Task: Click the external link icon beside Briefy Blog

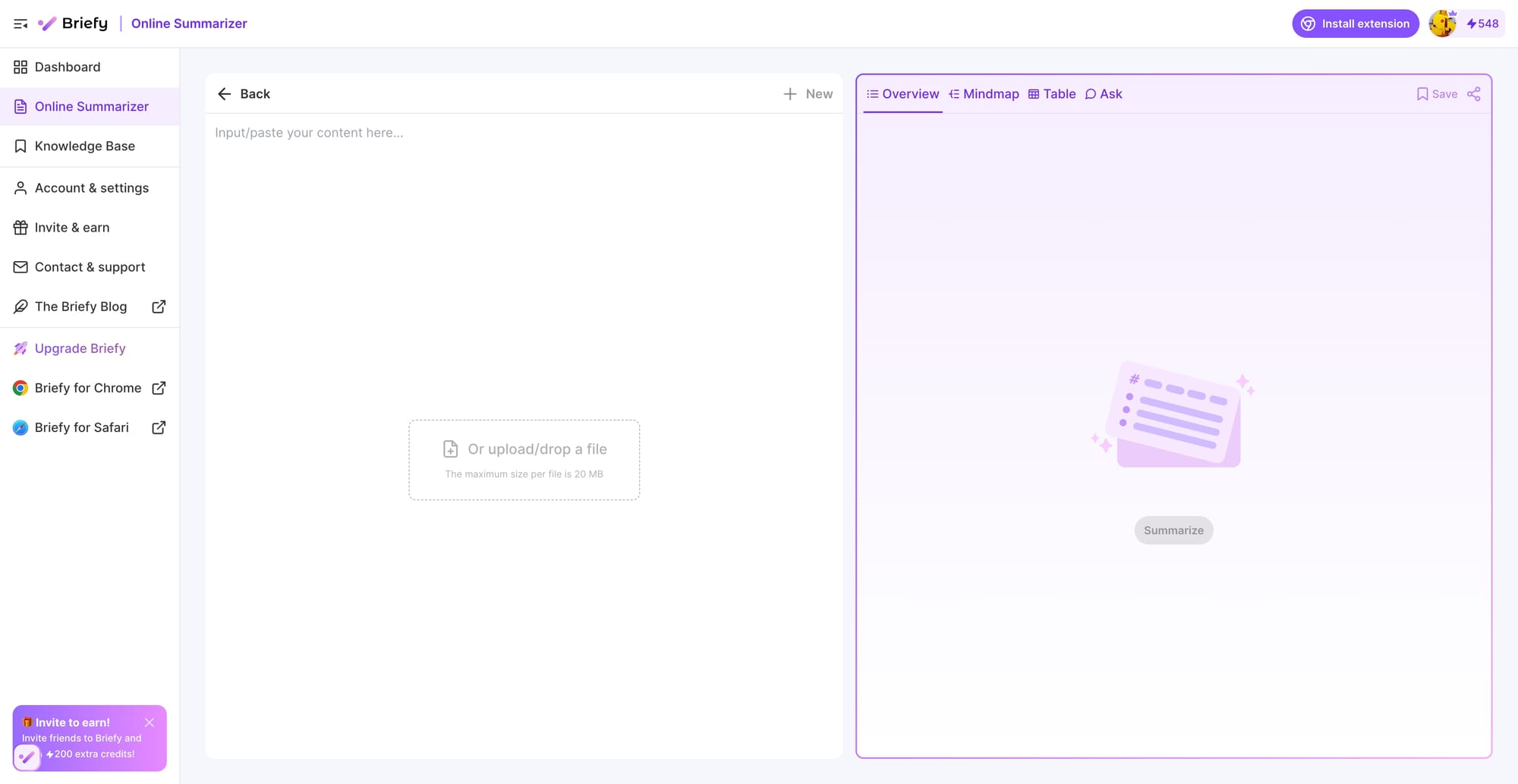Action: 159,307
